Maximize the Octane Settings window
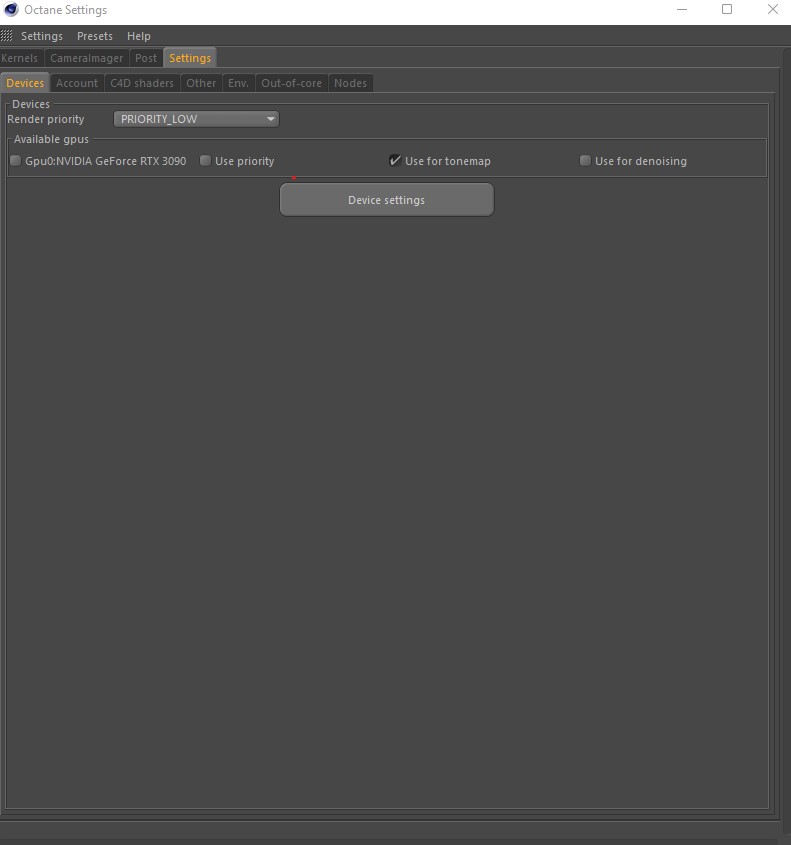791x845 pixels. click(727, 9)
